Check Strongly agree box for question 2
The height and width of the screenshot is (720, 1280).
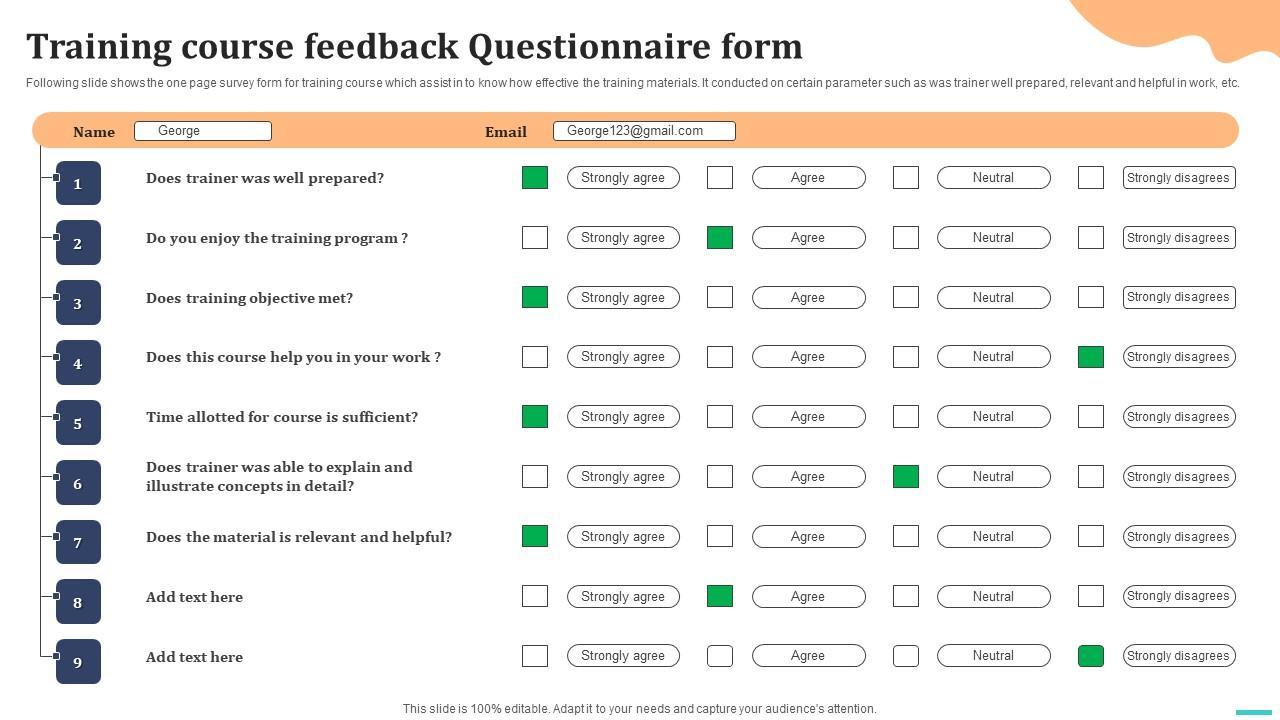[x=535, y=238]
